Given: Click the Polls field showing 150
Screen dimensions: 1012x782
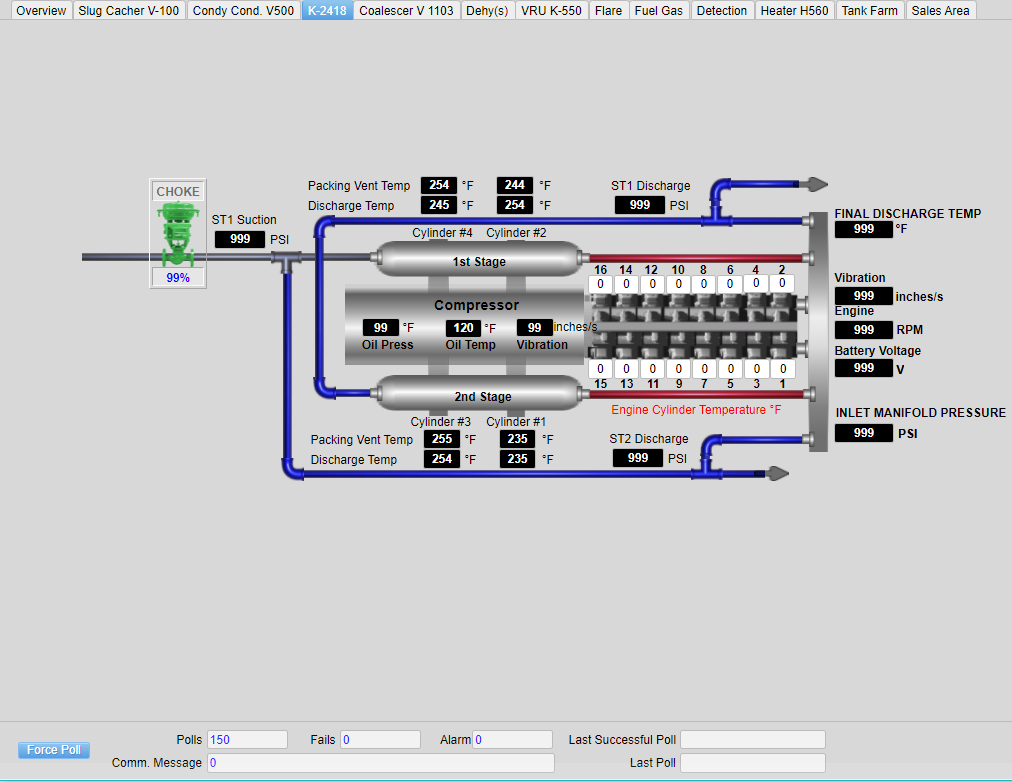Looking at the screenshot, I should point(247,739).
